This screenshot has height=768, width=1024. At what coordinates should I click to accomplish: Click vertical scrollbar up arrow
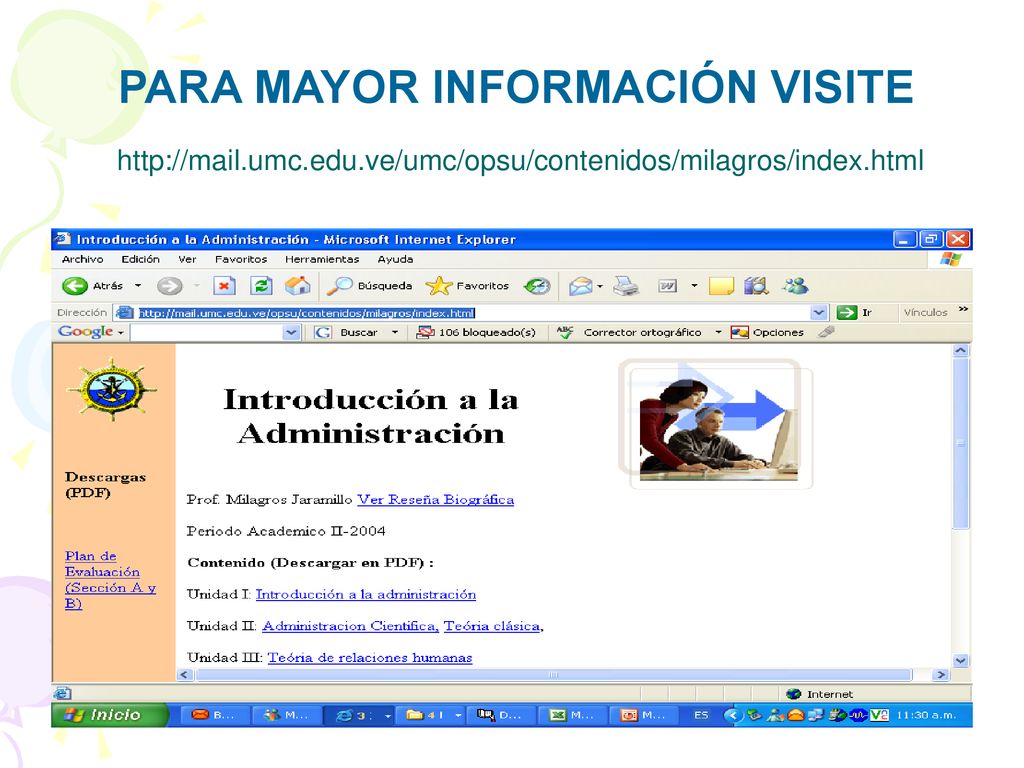(x=961, y=351)
